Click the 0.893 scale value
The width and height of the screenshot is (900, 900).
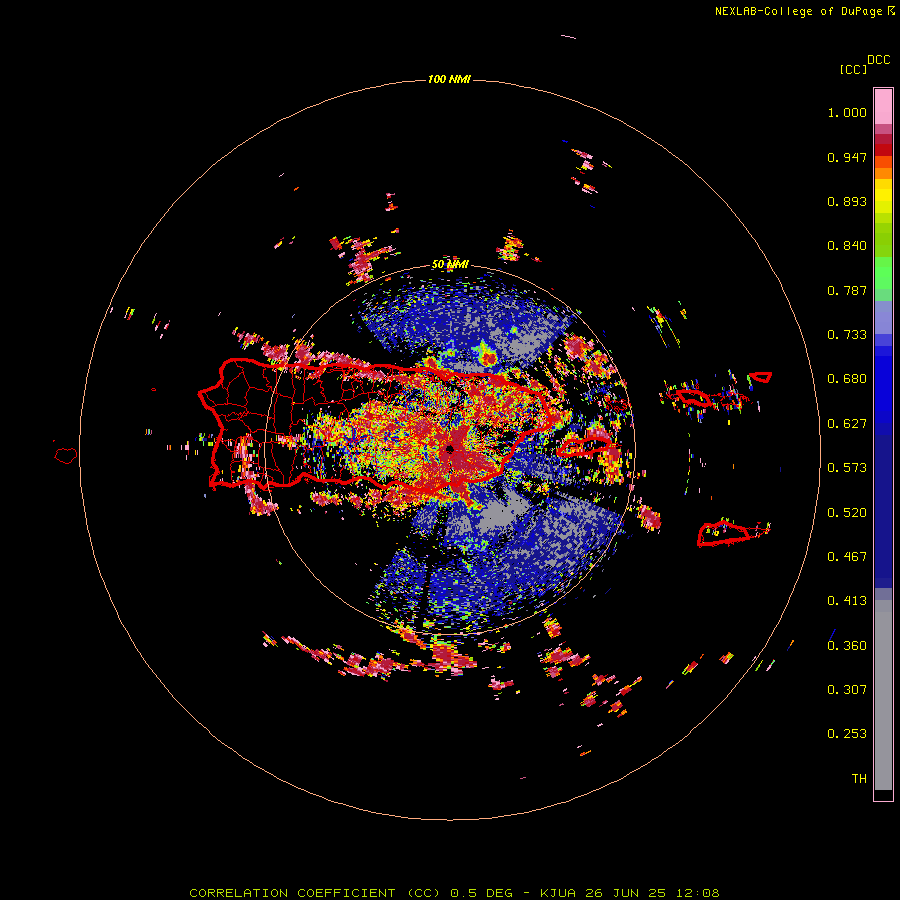(847, 201)
